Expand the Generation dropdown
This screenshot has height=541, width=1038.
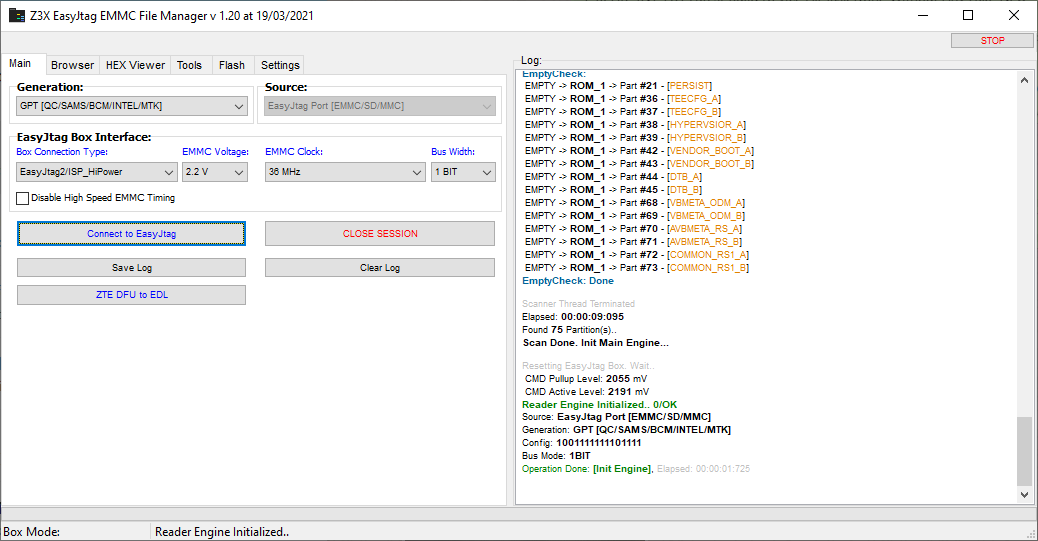(132, 106)
